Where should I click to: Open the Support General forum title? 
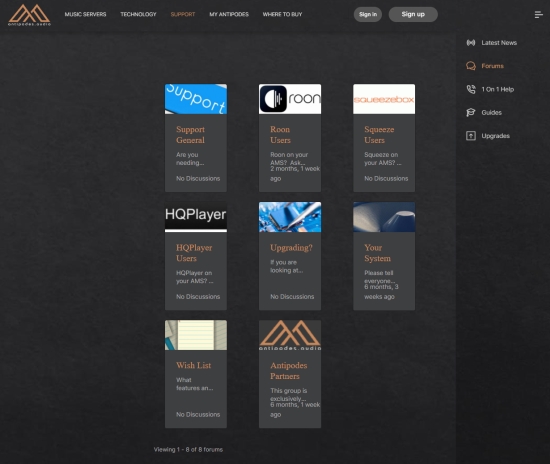[x=190, y=135]
